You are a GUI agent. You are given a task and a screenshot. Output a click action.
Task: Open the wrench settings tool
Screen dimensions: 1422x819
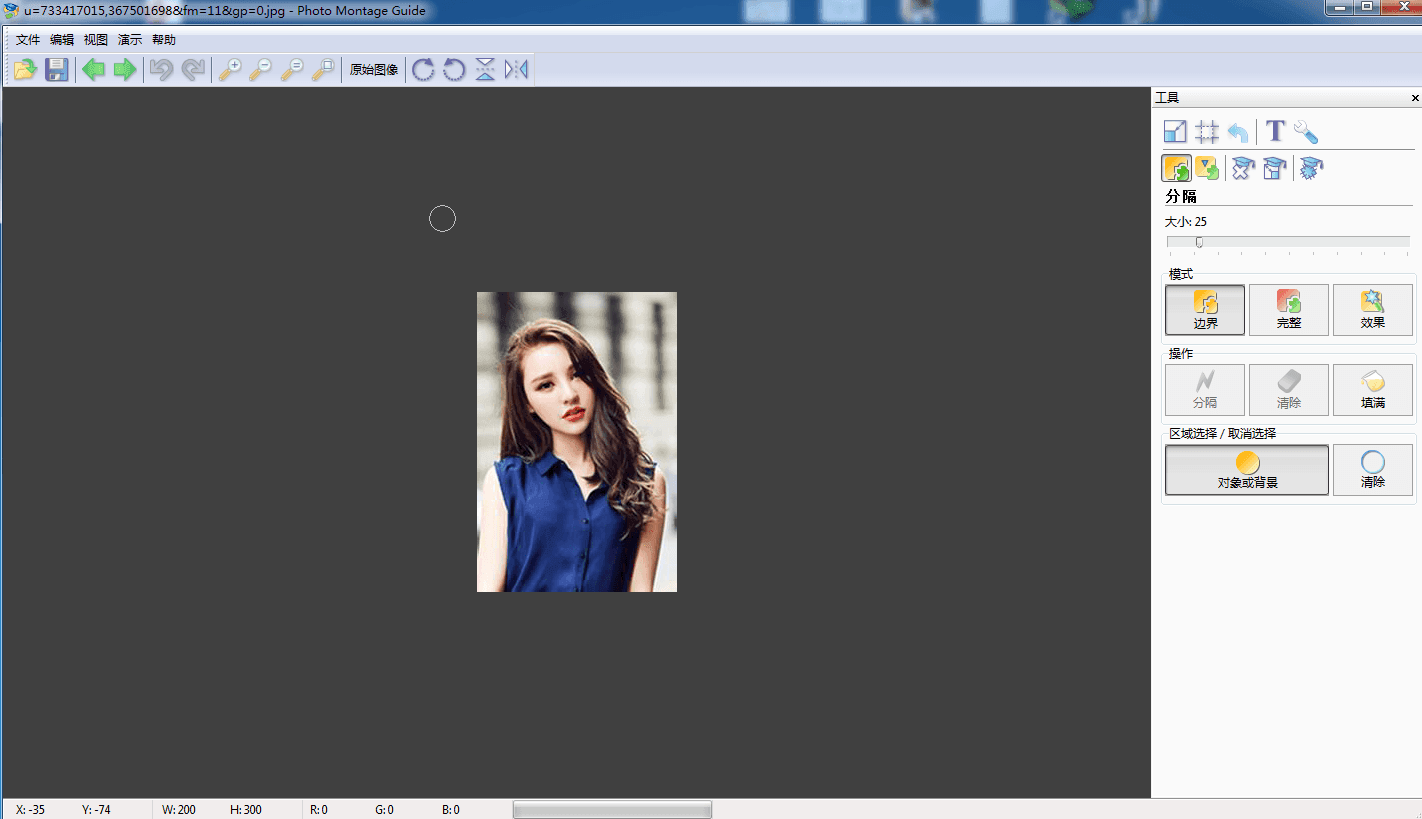1306,132
